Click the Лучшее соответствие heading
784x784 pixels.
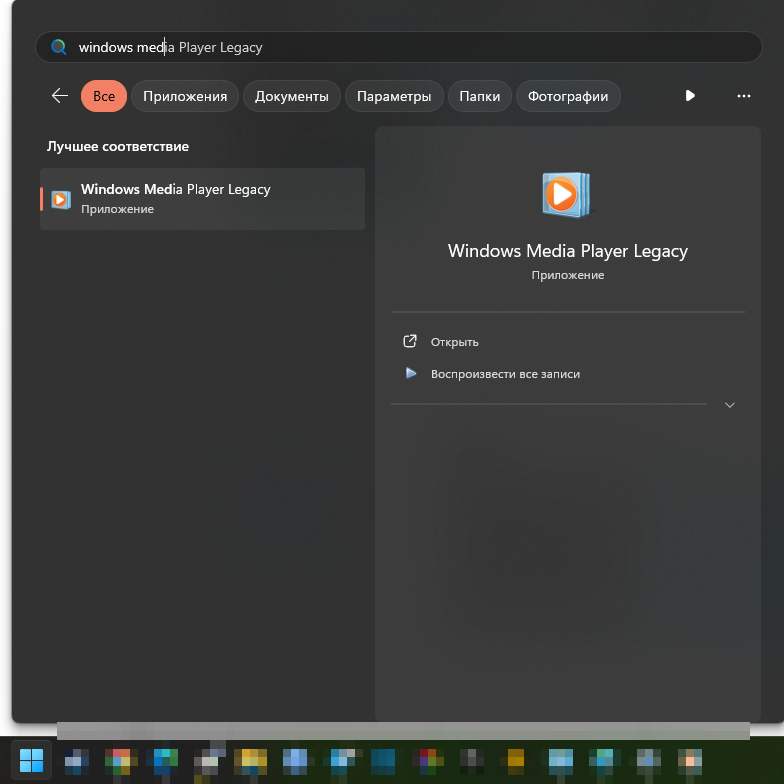(x=118, y=146)
